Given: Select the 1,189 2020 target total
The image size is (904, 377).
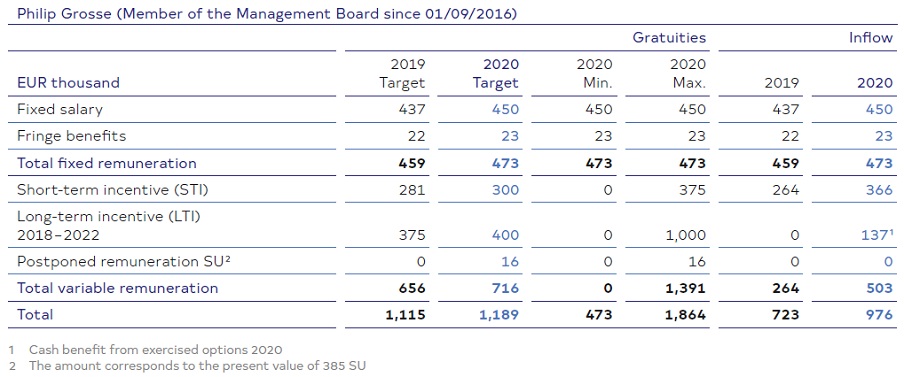Looking at the screenshot, I should coord(498,315).
